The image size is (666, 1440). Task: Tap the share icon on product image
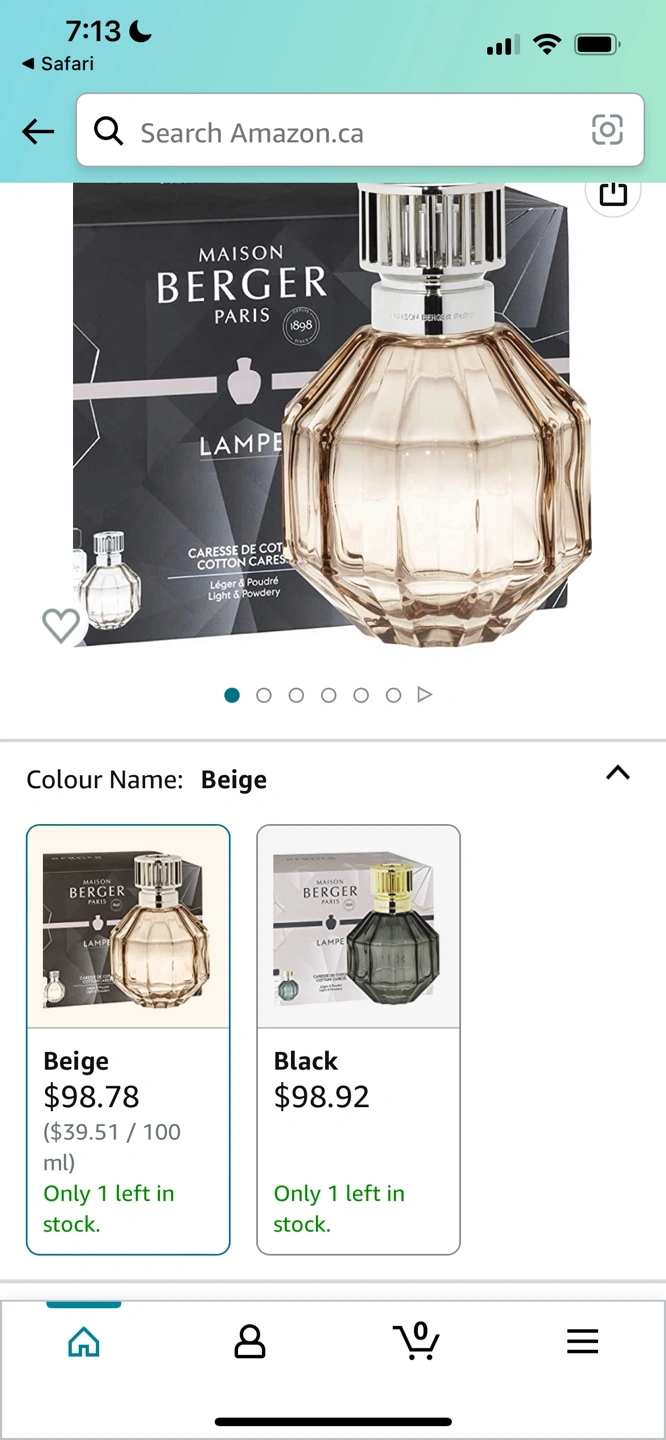point(613,192)
